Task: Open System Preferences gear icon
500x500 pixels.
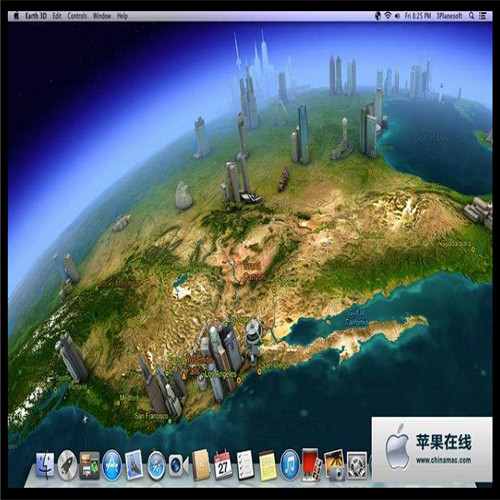Action: pos(357,465)
